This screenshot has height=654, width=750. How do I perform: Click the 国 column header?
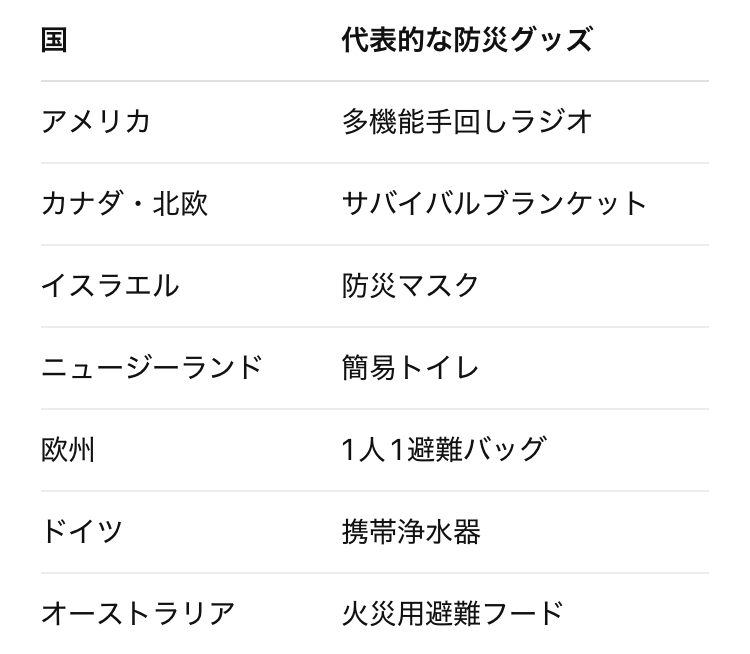(54, 40)
